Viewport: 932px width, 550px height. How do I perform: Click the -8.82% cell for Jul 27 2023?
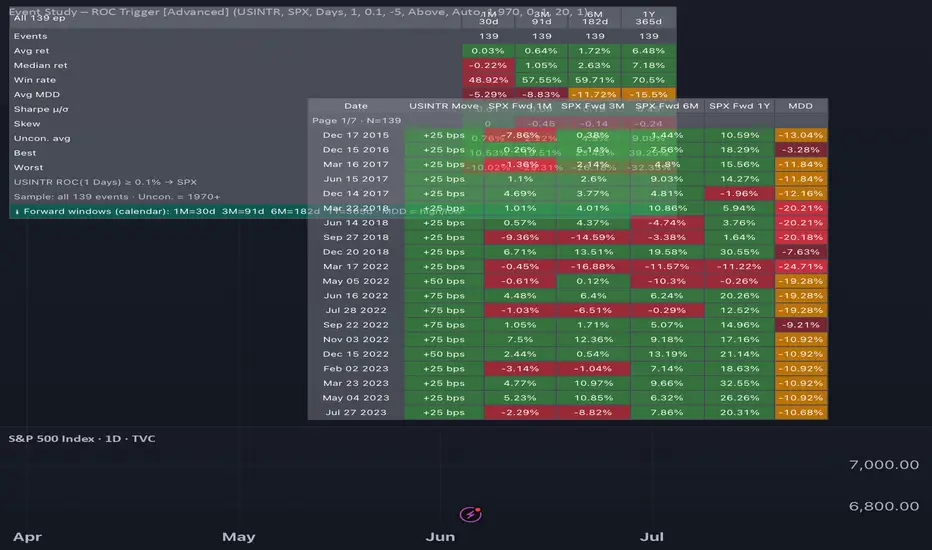click(593, 412)
